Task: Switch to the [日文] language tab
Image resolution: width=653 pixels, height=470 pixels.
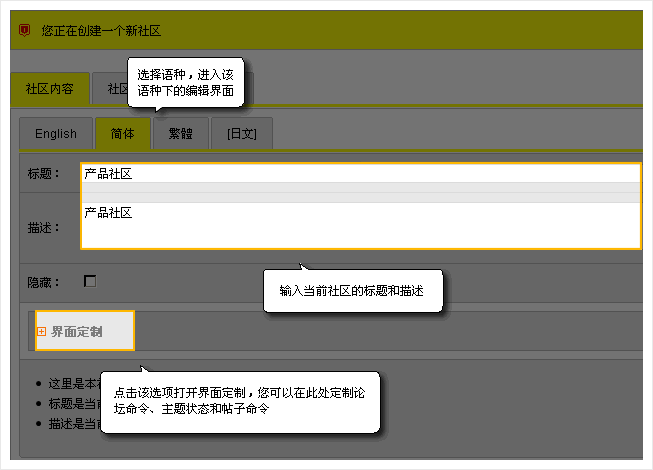Action: click(x=242, y=133)
